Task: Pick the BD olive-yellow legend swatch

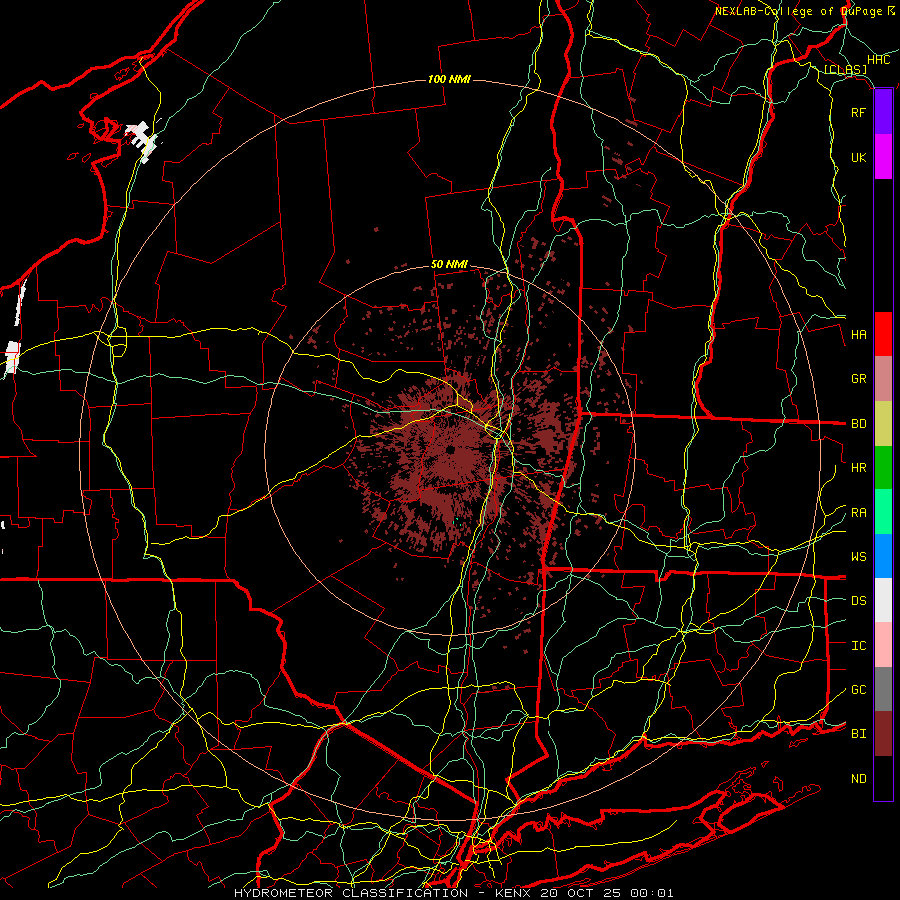Action: pyautogui.click(x=883, y=424)
